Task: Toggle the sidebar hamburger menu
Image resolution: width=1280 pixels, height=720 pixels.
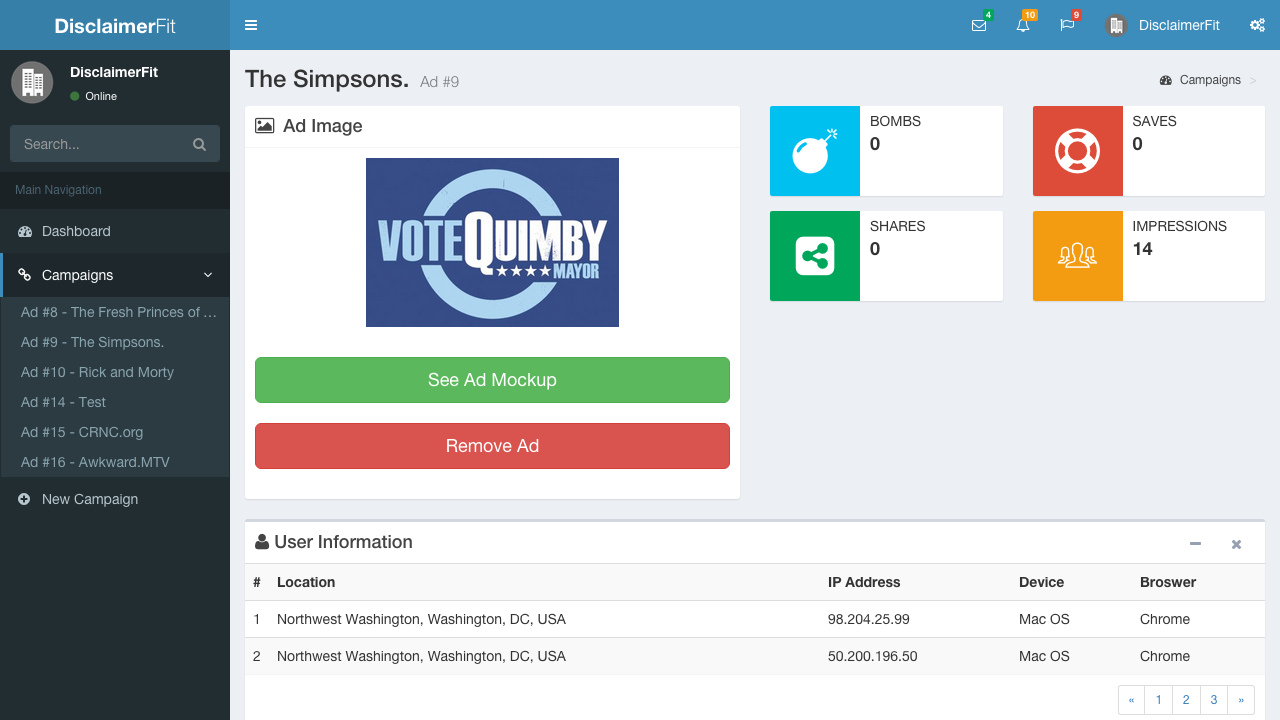Action: (x=251, y=25)
